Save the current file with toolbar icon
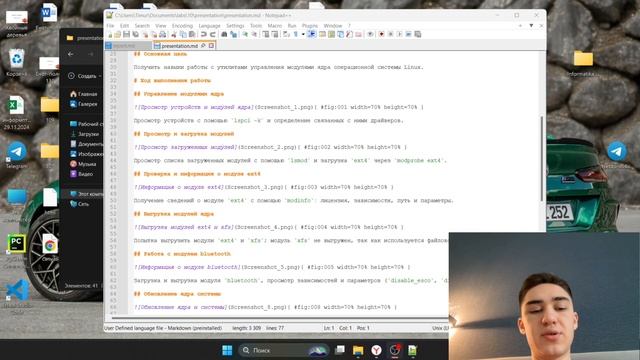Image resolution: width=640 pixels, height=360 pixels. (x=126, y=34)
